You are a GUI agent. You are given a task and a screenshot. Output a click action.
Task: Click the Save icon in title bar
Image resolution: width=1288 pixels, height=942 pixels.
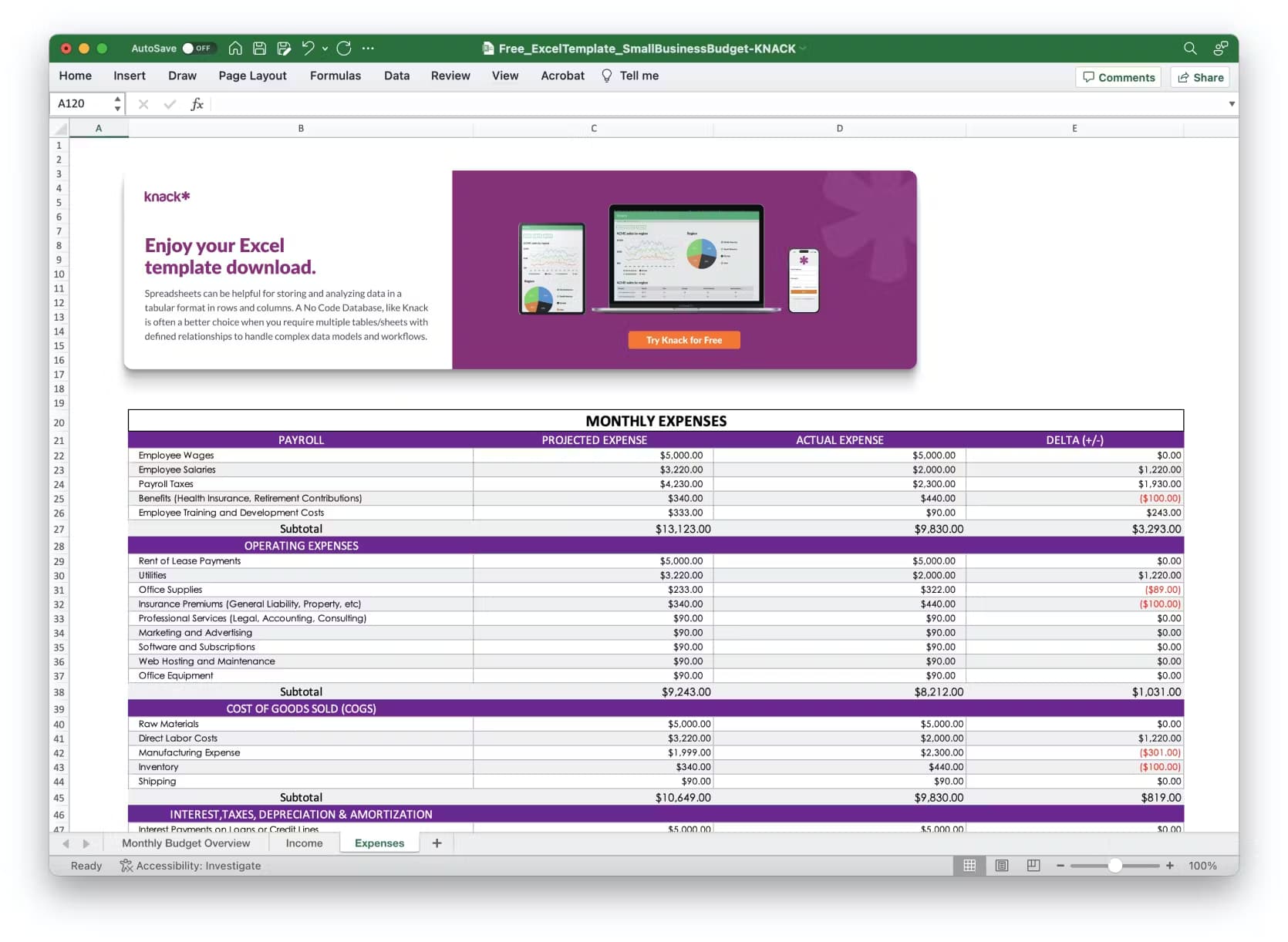click(x=260, y=49)
